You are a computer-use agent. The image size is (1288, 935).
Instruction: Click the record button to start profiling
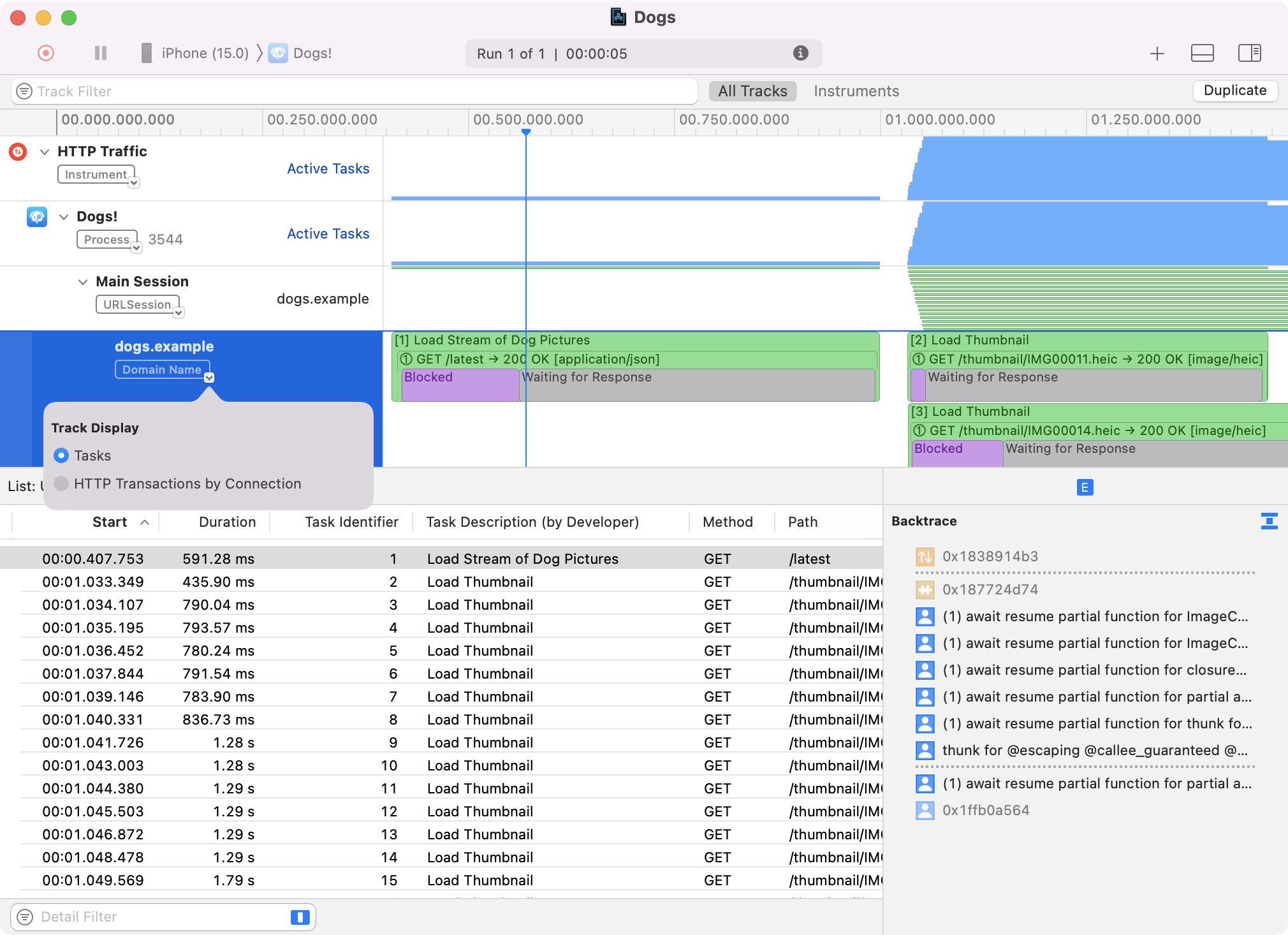click(x=44, y=53)
